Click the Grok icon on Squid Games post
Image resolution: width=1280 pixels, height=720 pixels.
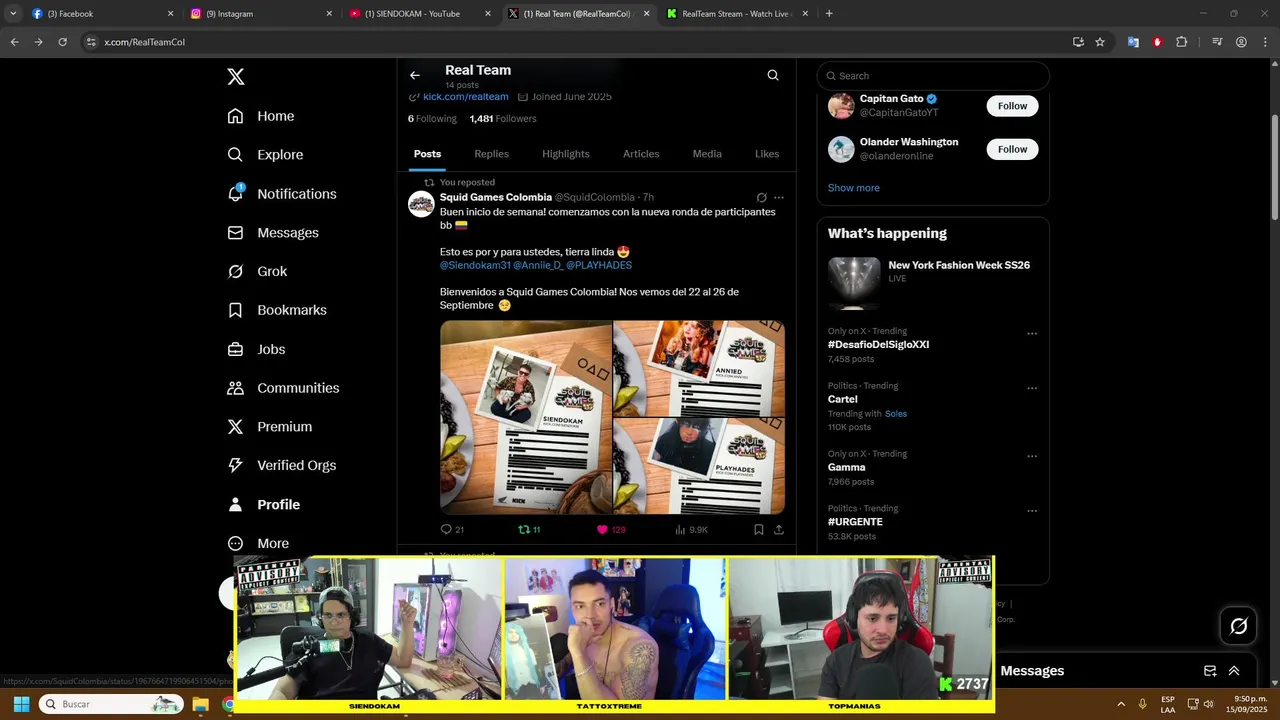(761, 198)
